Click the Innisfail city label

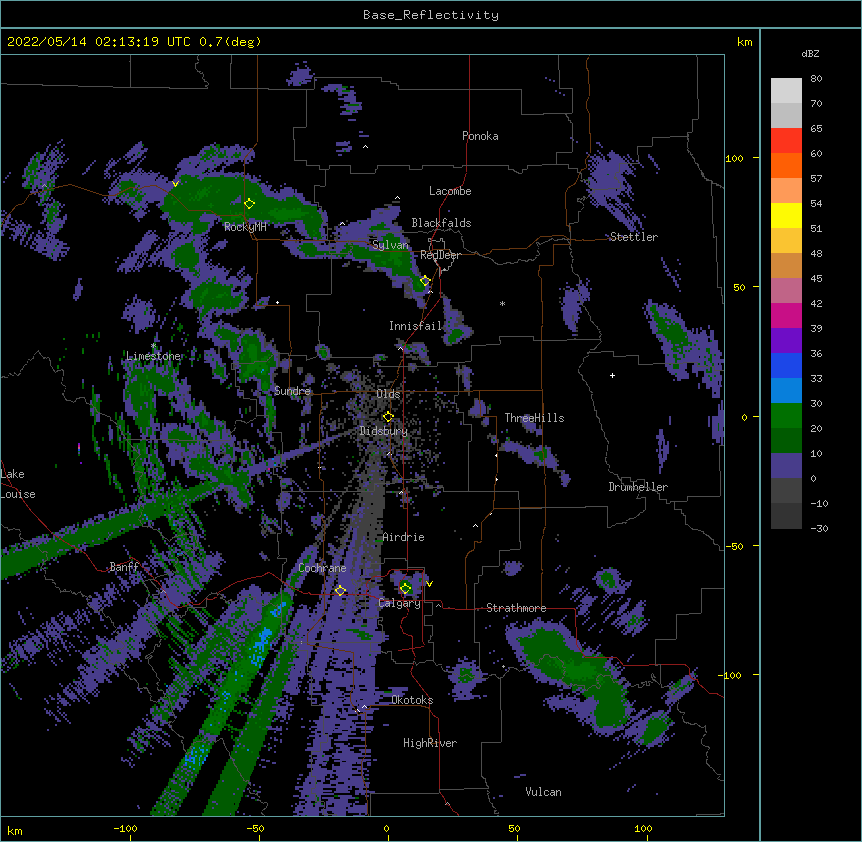415,326
